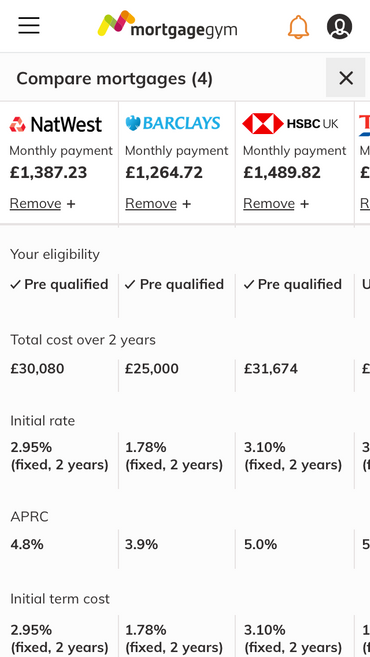Screen dimensions: 370x657
Task: Select the Barclays £25,000 total cost
Action: click(x=152, y=369)
